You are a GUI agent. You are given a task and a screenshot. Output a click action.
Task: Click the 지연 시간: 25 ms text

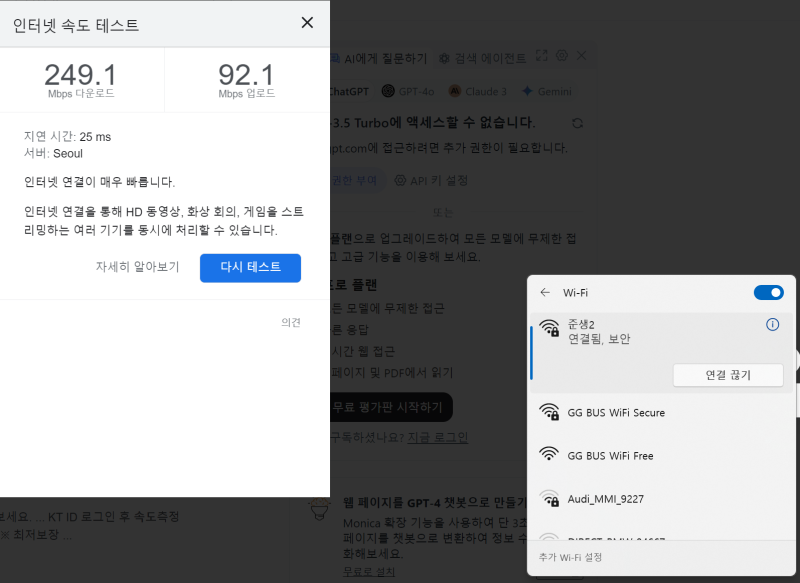(x=67, y=137)
